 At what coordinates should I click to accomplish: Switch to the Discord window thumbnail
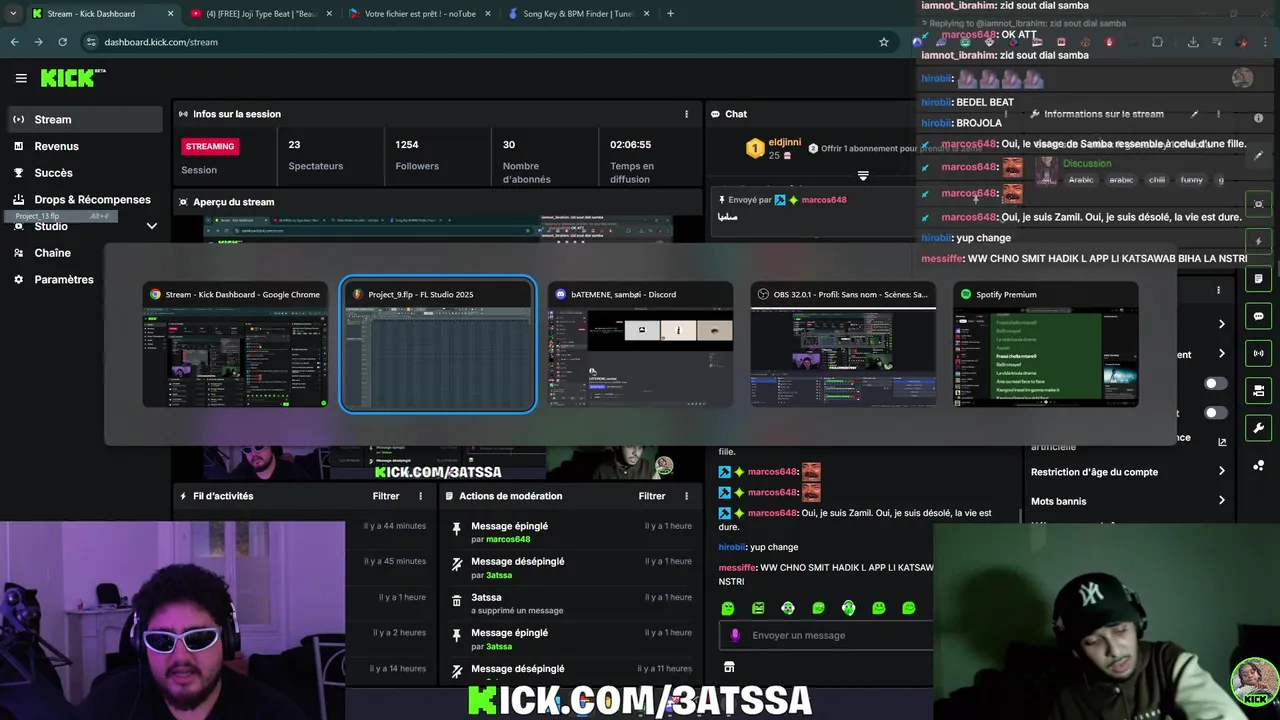[x=640, y=345]
